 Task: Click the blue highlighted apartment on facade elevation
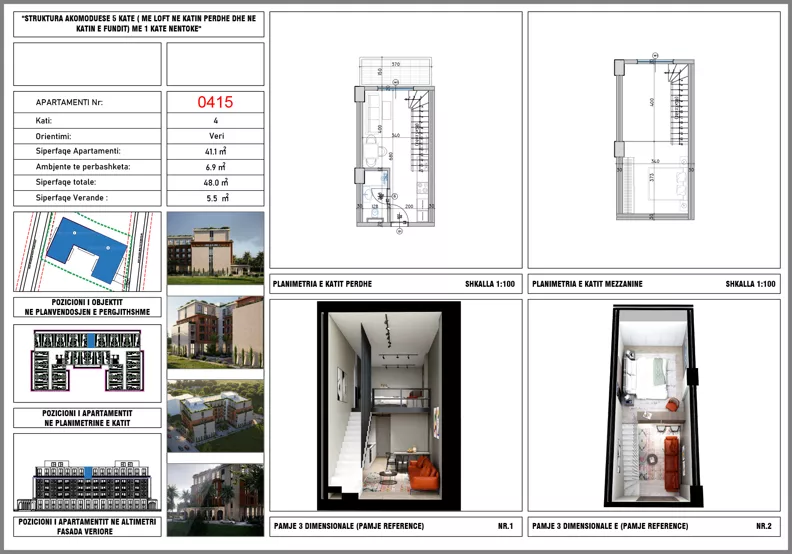coord(88,473)
